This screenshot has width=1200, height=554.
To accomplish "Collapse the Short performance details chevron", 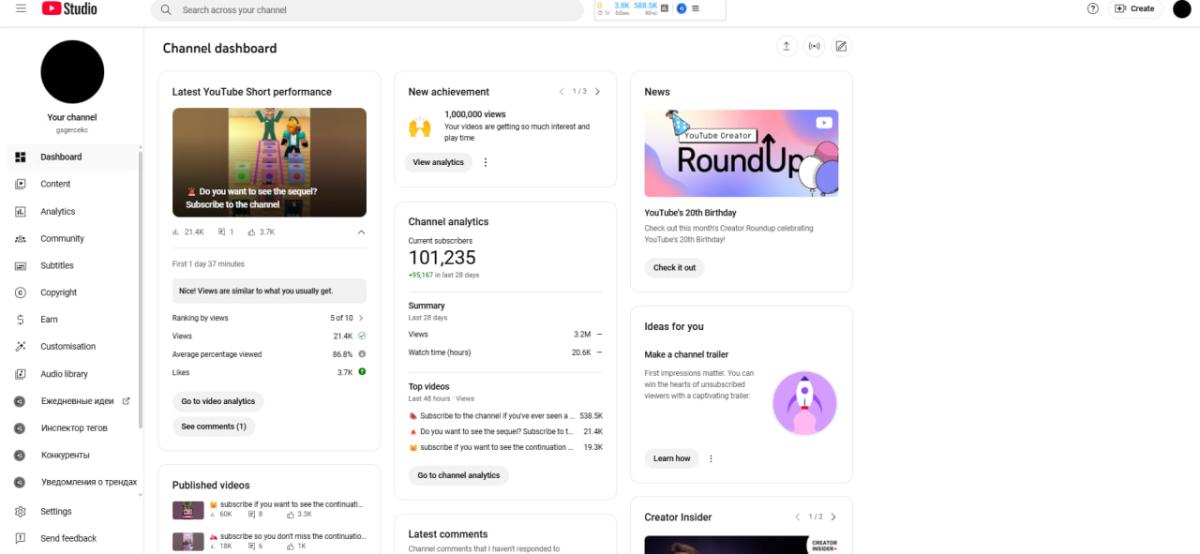I will coord(361,232).
